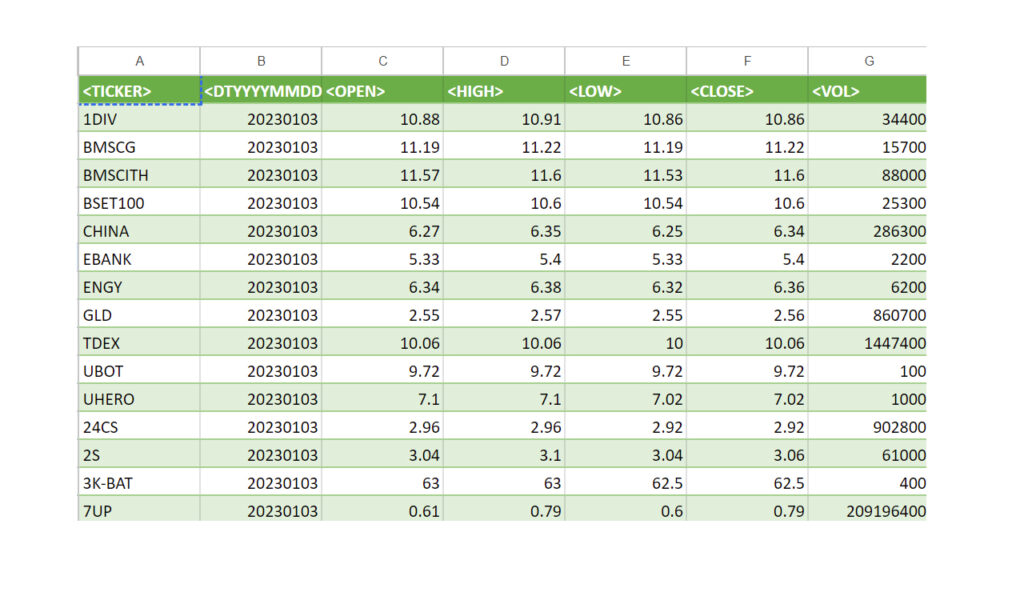
Task: Select the UBOT ticker cell
Action: point(139,371)
